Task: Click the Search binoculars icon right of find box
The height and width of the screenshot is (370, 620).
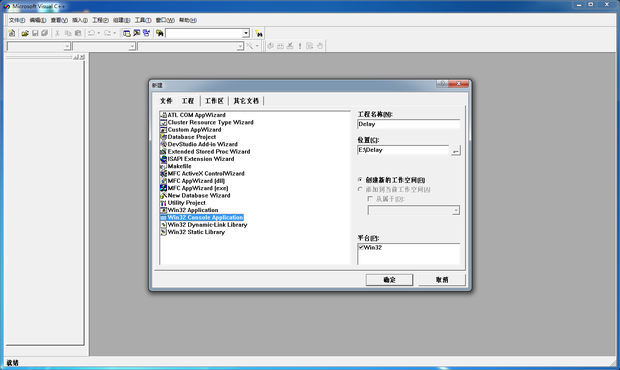Action: [x=259, y=34]
